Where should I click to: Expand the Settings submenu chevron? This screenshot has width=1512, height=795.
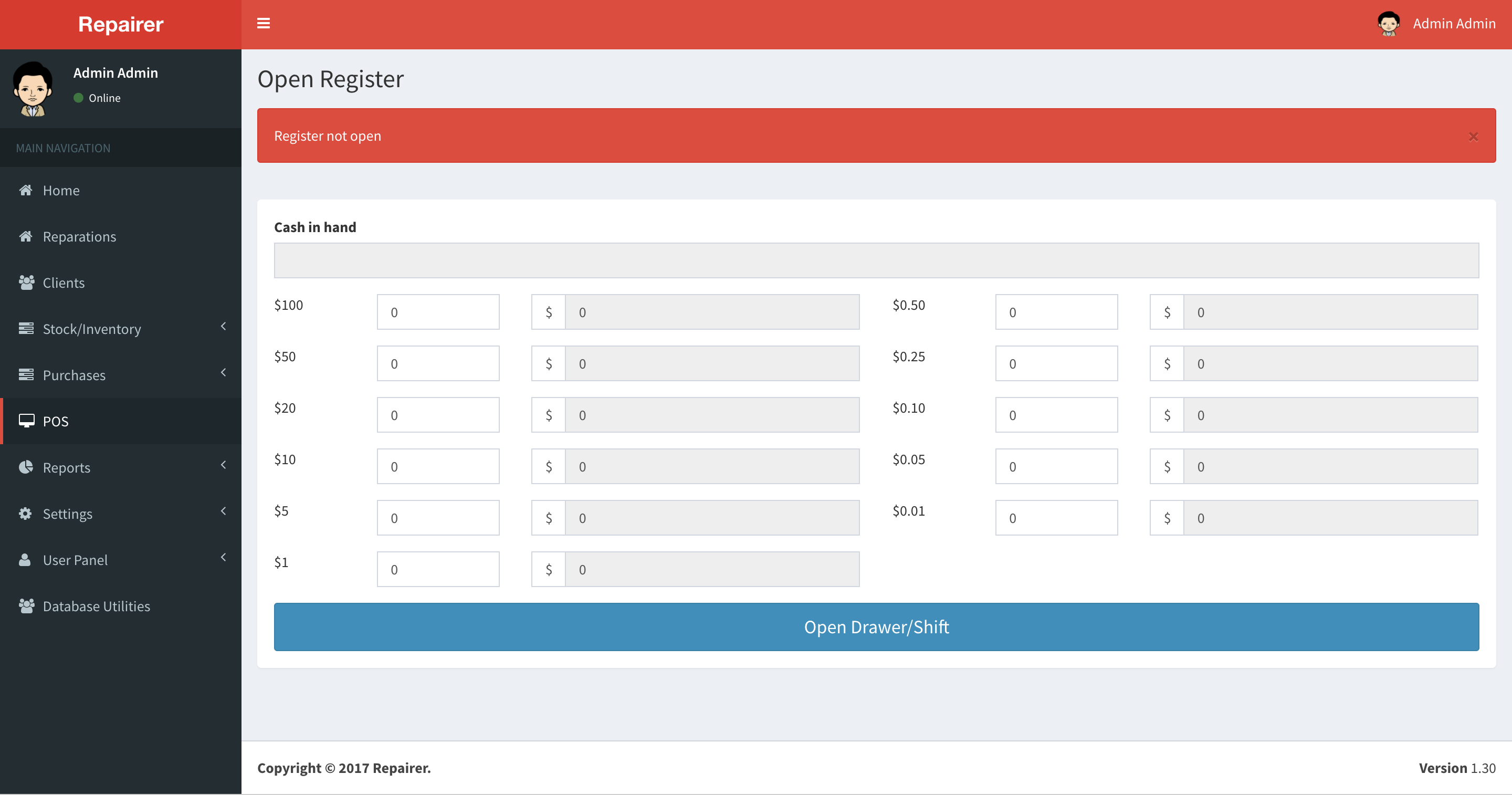[223, 511]
